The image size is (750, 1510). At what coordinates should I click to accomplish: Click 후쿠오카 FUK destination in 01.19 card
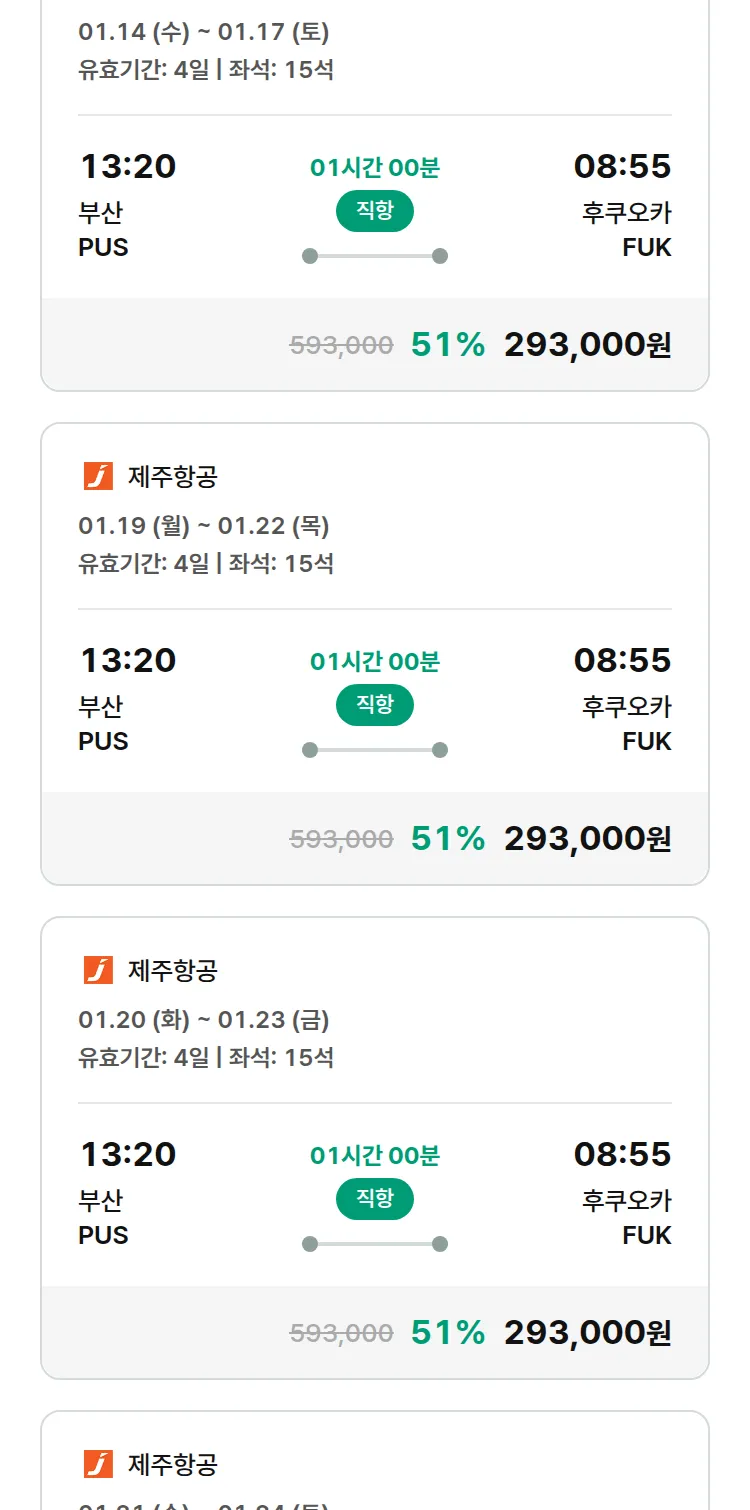click(x=627, y=724)
